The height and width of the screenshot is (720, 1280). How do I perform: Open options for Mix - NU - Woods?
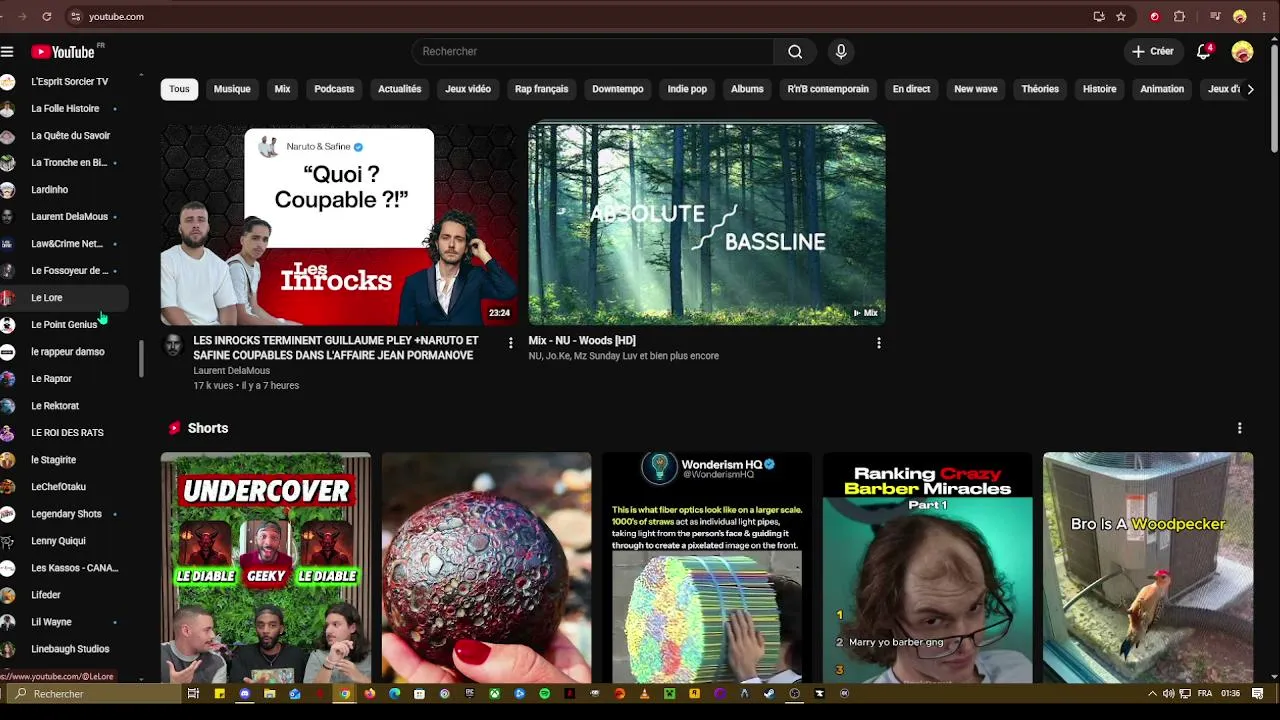point(879,343)
